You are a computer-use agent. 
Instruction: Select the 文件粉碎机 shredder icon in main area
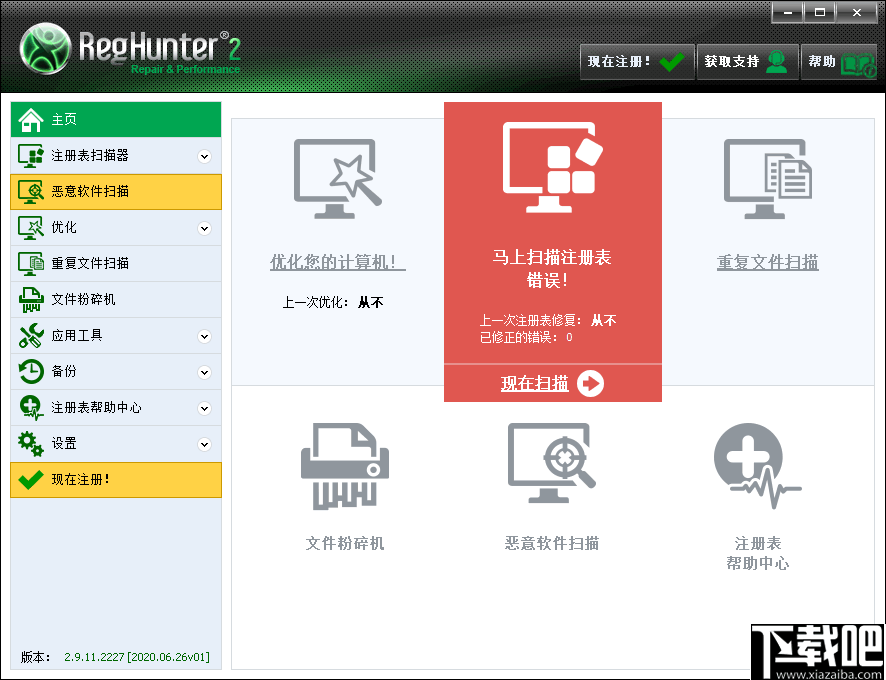(344, 463)
